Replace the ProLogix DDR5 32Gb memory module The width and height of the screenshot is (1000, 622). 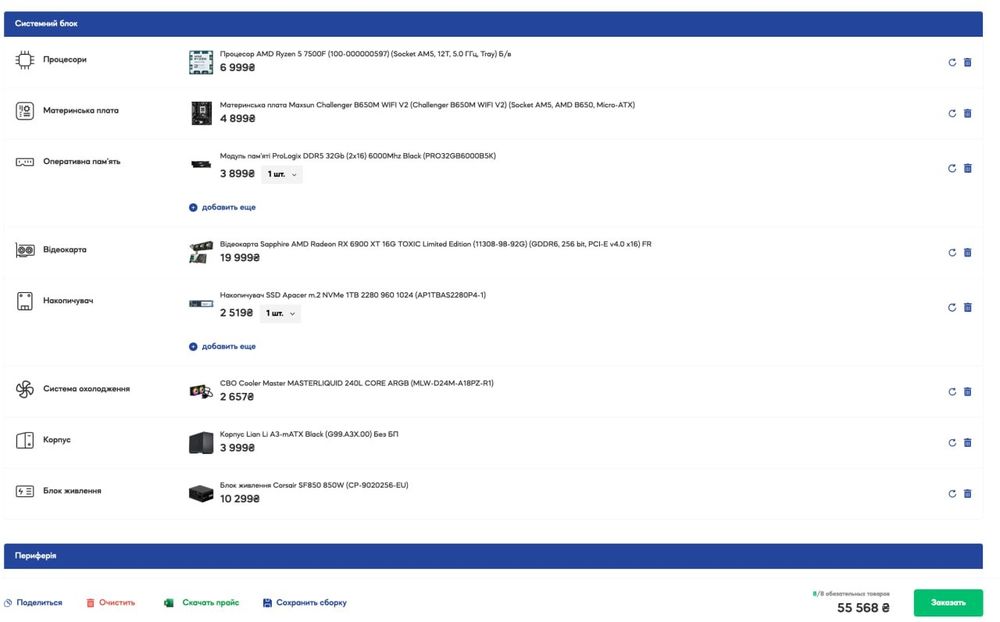tap(952, 168)
